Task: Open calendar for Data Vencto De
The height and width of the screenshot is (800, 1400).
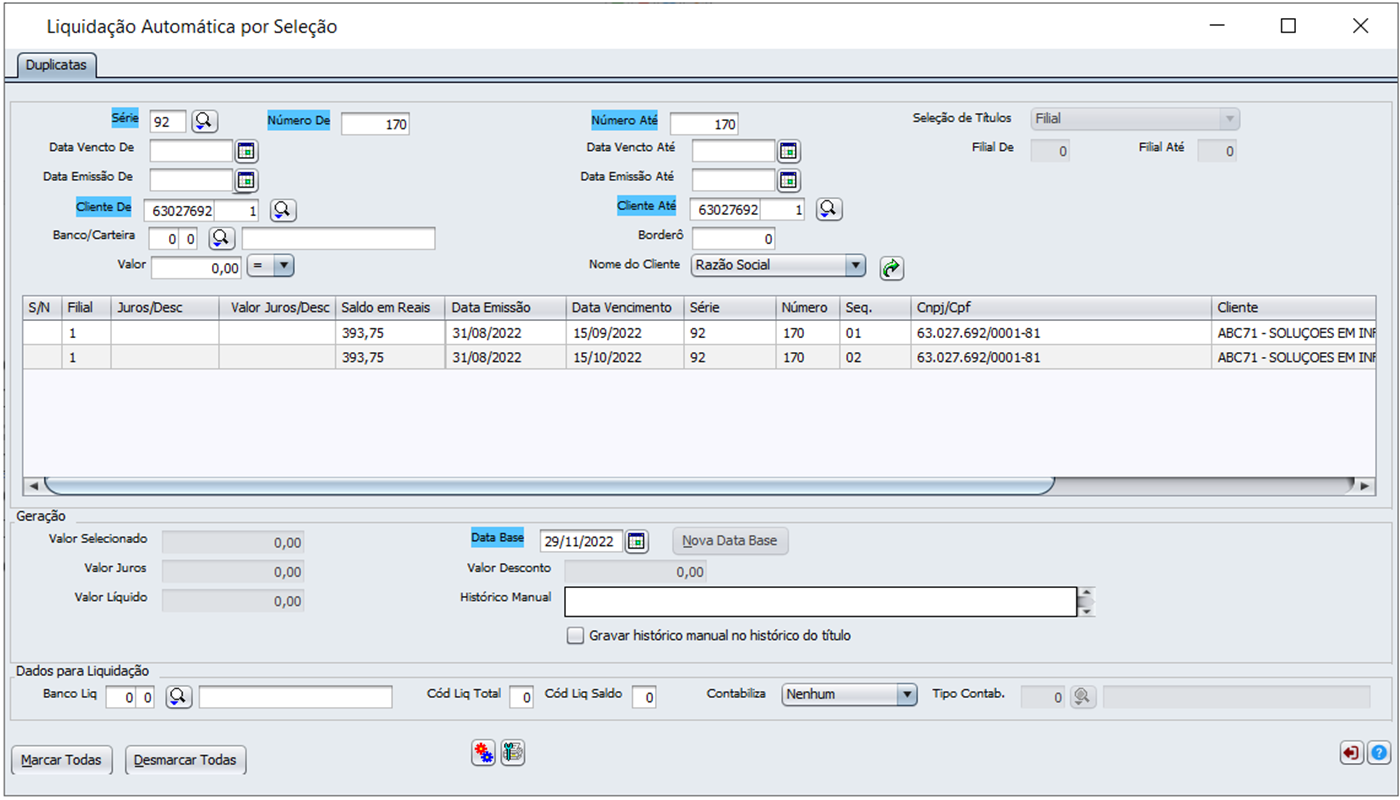Action: (246, 151)
